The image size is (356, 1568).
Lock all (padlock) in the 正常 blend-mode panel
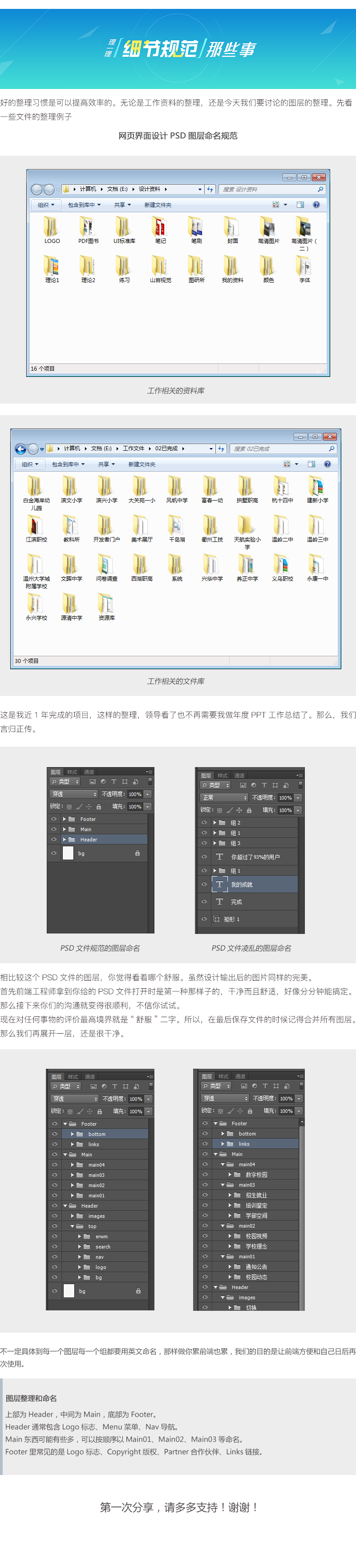(x=249, y=810)
